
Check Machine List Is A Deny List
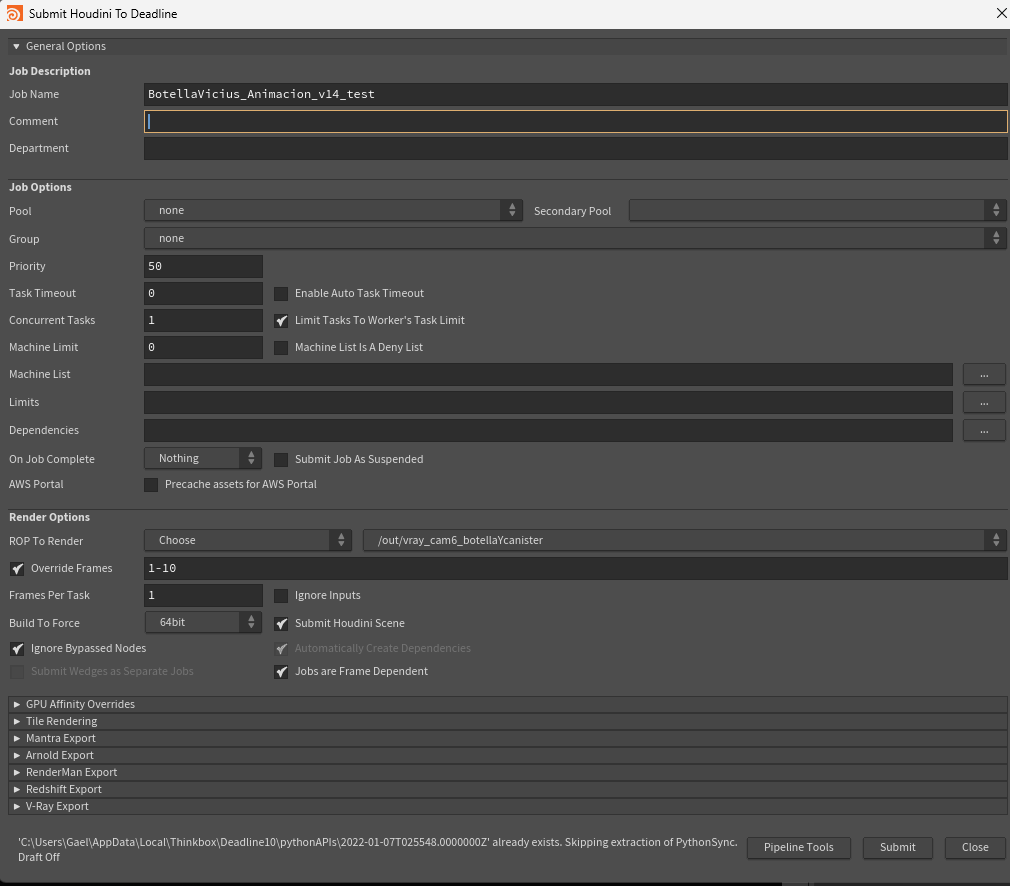coord(281,348)
